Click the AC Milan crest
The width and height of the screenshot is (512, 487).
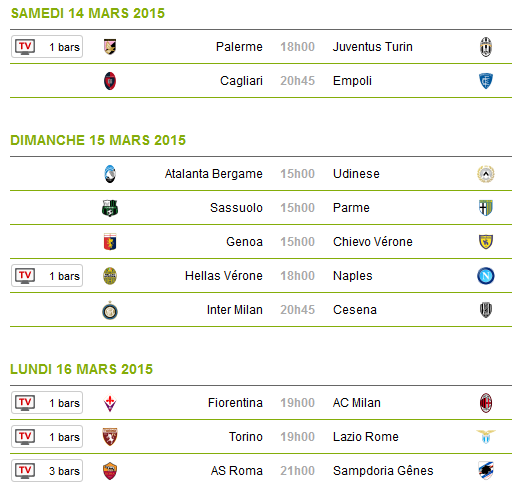click(486, 403)
